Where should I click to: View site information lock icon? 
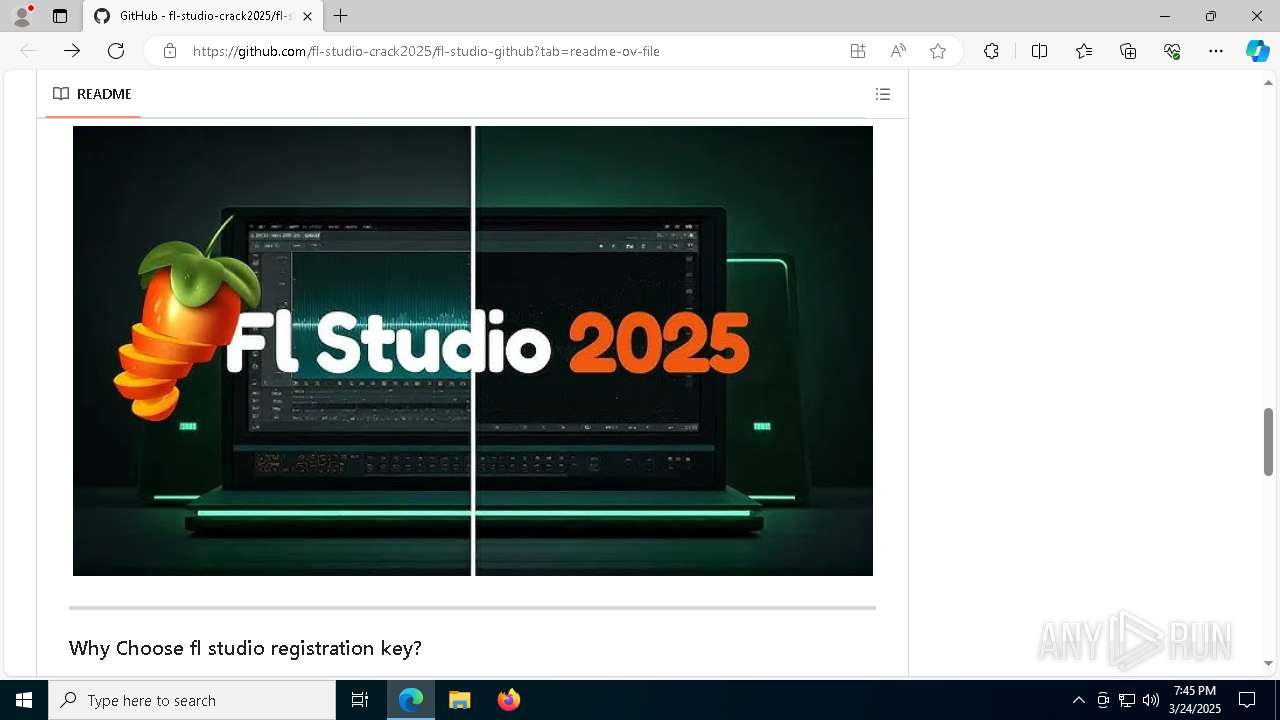[170, 51]
